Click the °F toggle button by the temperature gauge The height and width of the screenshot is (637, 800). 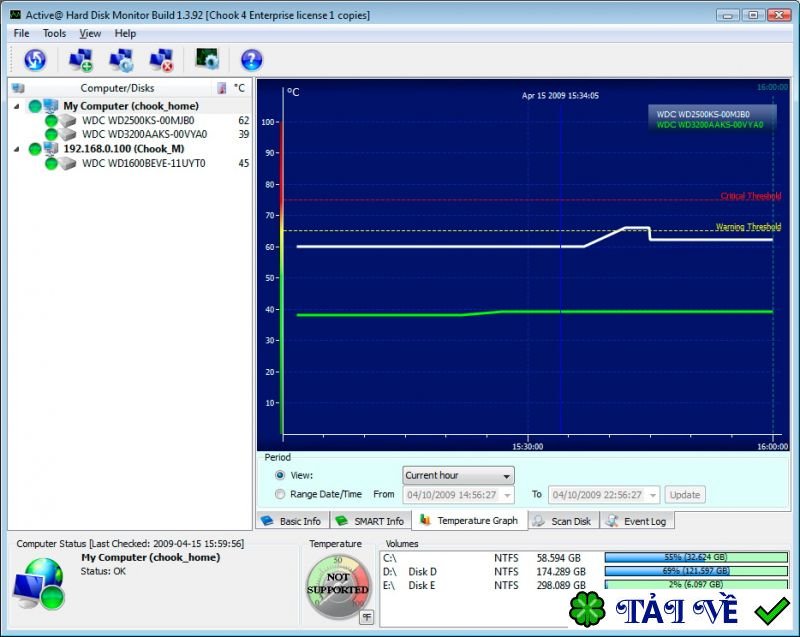(366, 617)
